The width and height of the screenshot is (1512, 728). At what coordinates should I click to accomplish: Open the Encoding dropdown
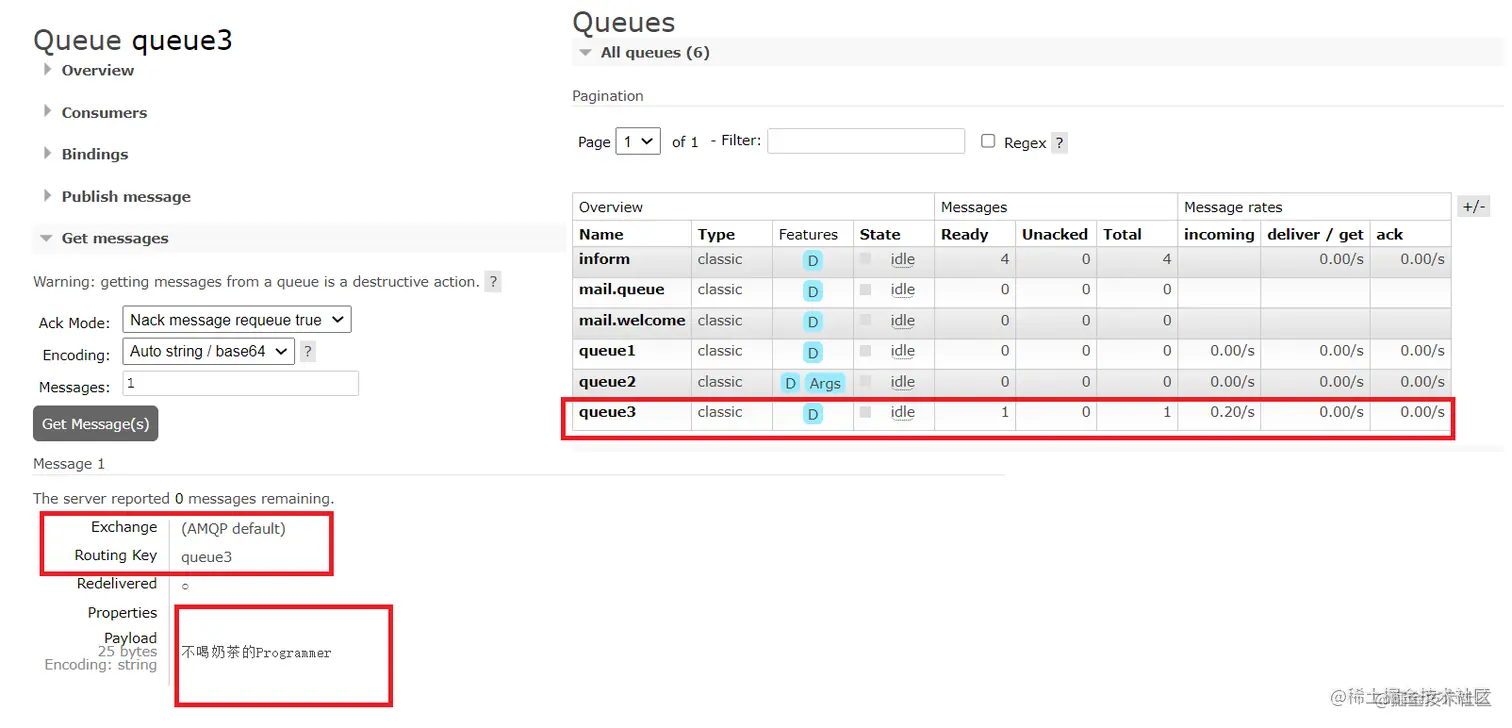tap(208, 351)
